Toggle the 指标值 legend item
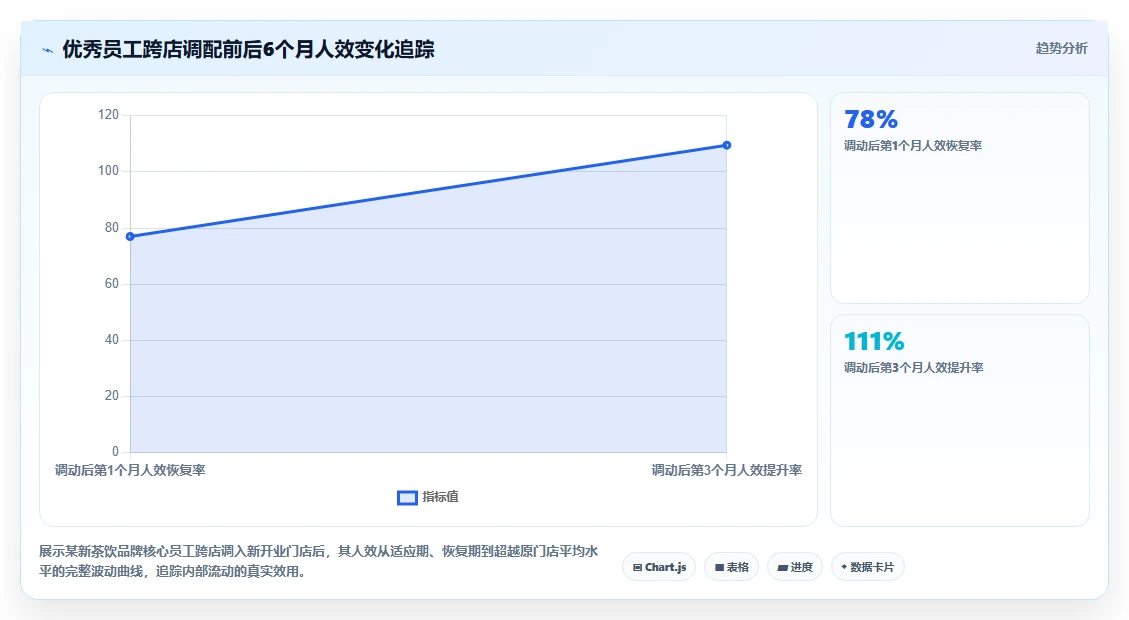Screen dimensions: 1129x620 pyautogui.click(x=428, y=497)
